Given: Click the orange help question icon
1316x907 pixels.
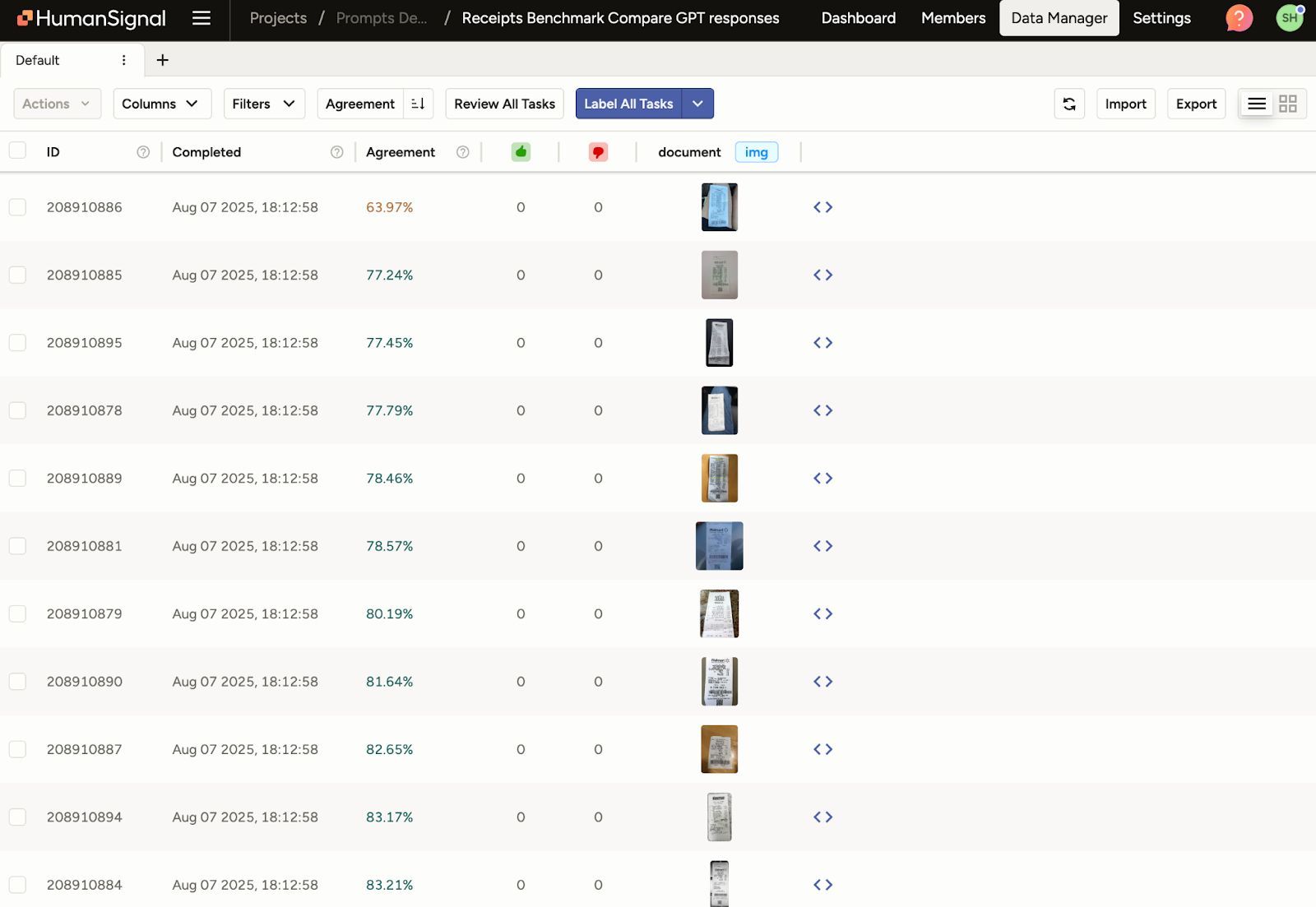Looking at the screenshot, I should tap(1239, 18).
